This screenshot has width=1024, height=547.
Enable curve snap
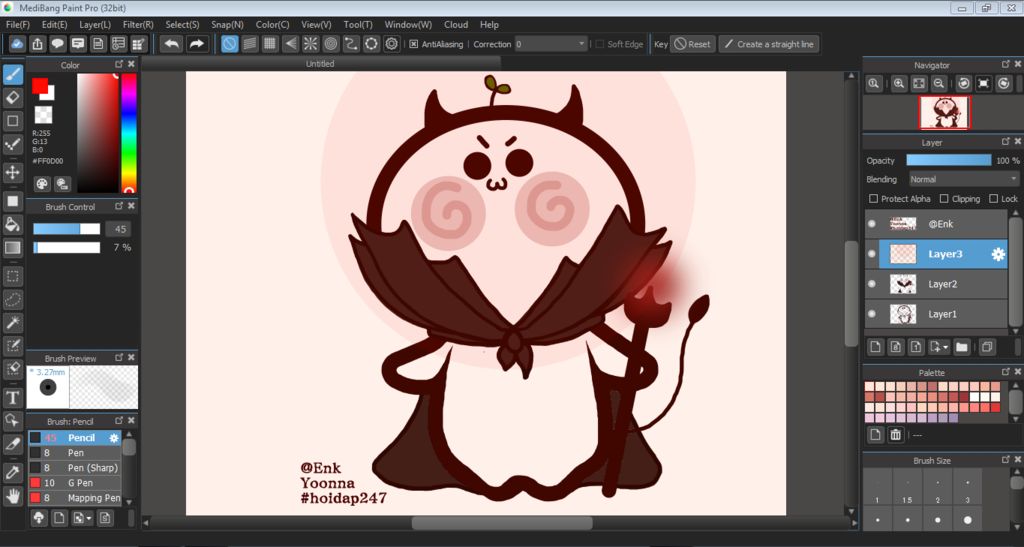click(351, 44)
